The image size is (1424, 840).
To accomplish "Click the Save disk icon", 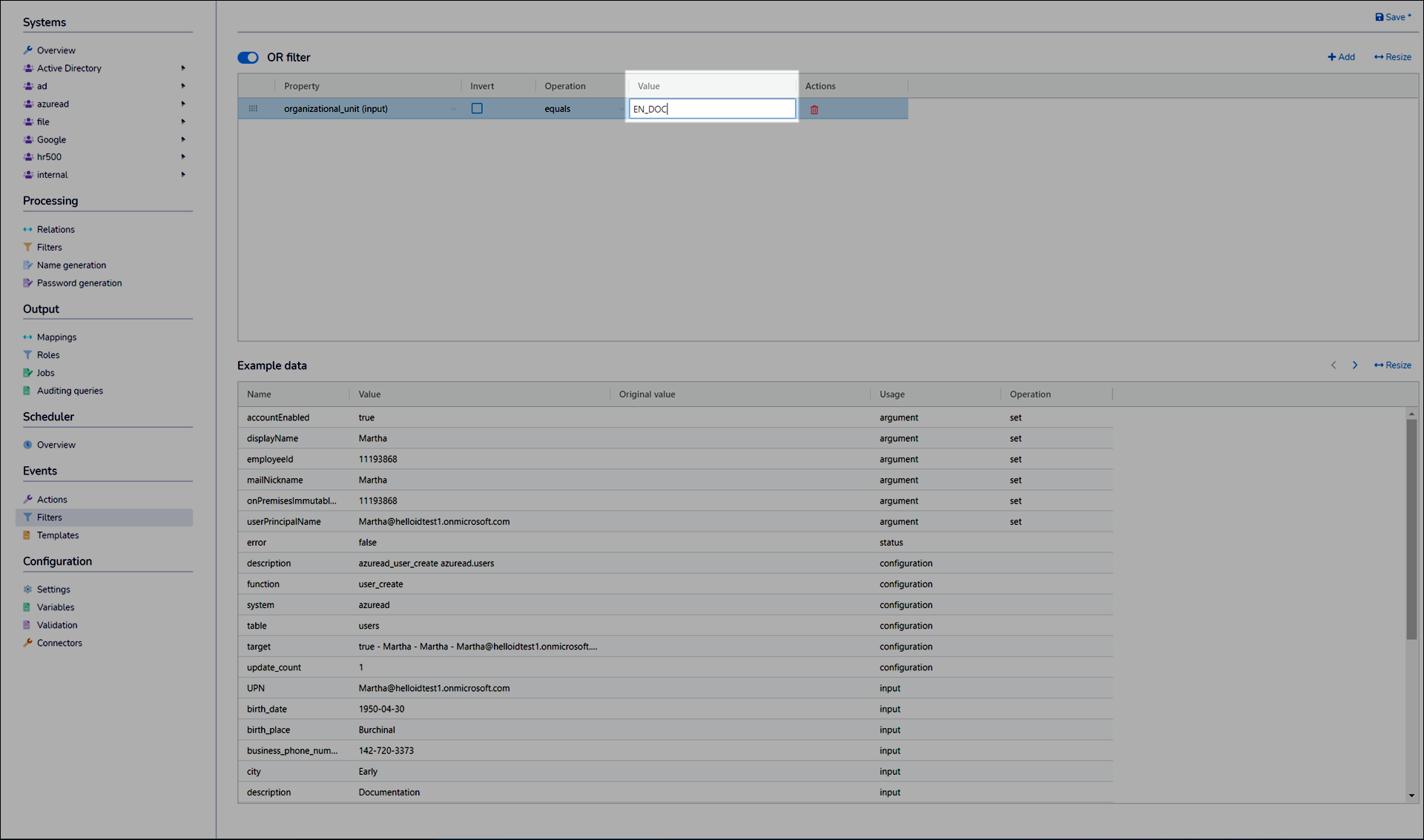I will (1379, 17).
